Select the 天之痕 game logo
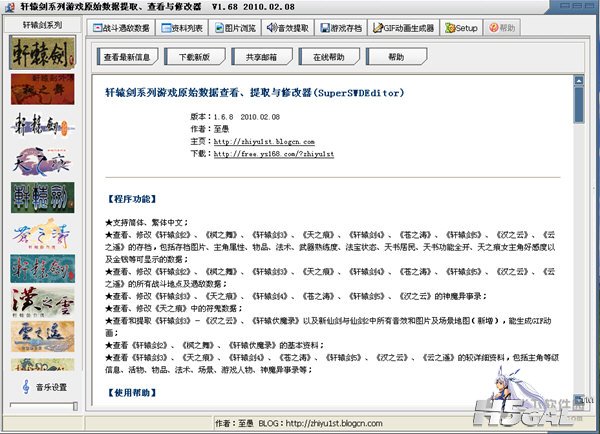This screenshot has width=600, height=434. (x=42, y=161)
